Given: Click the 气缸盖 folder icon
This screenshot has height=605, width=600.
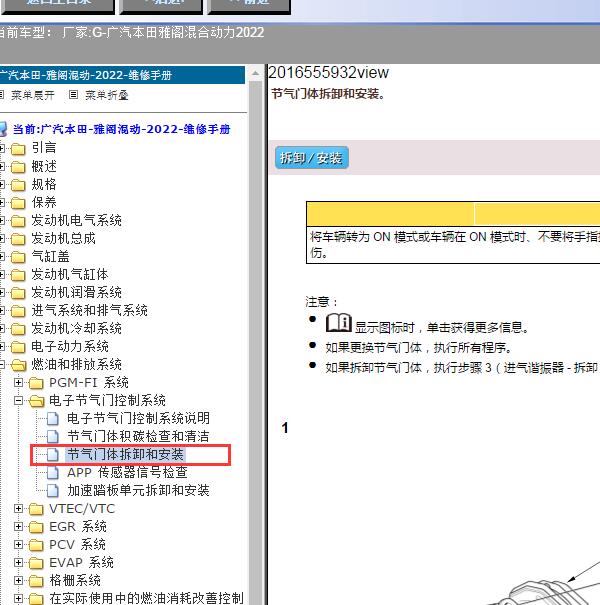Looking at the screenshot, I should pyautogui.click(x=18, y=257).
